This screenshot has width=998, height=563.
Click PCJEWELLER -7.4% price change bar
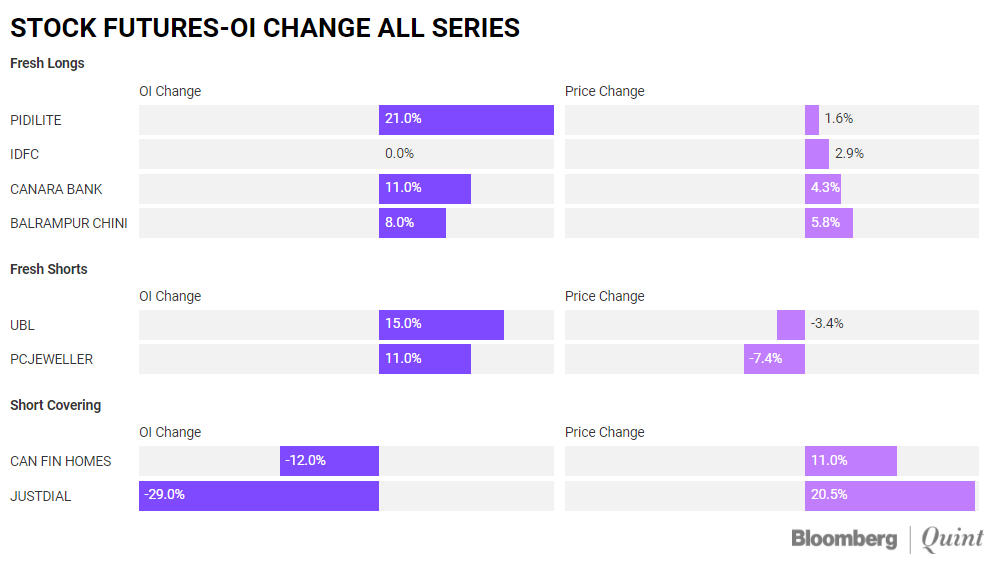pos(774,359)
